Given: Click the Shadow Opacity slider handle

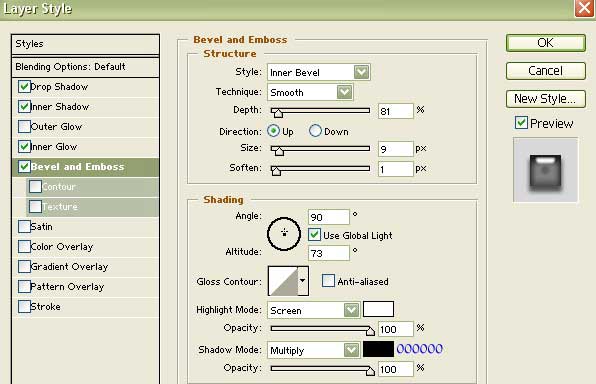Looking at the screenshot, I should [370, 371].
